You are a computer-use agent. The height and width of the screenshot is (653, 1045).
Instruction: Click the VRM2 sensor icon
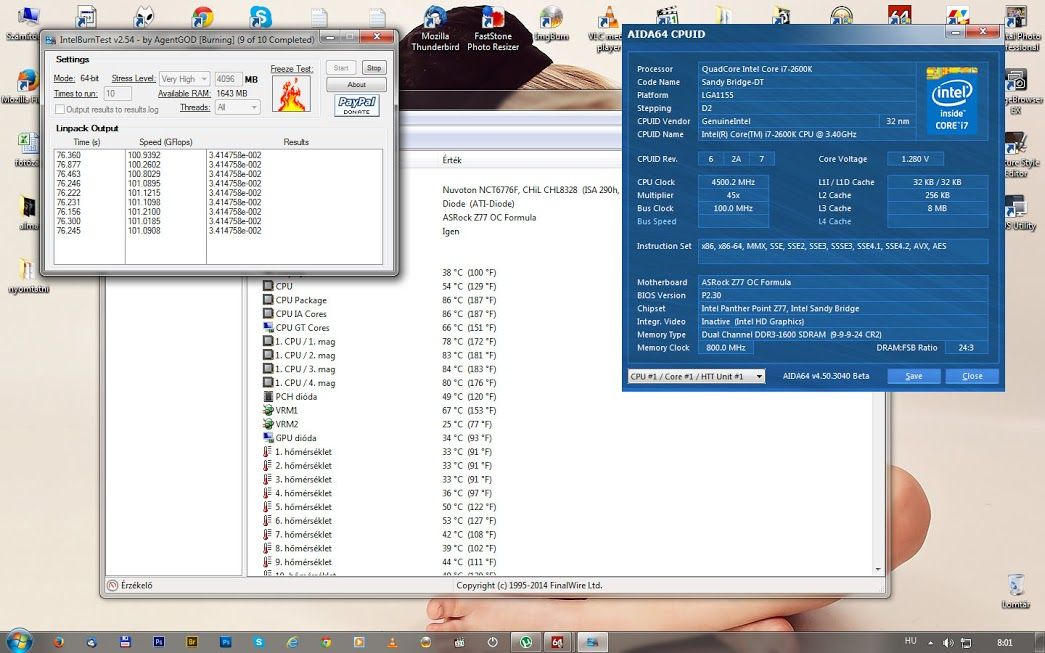[x=268, y=424]
